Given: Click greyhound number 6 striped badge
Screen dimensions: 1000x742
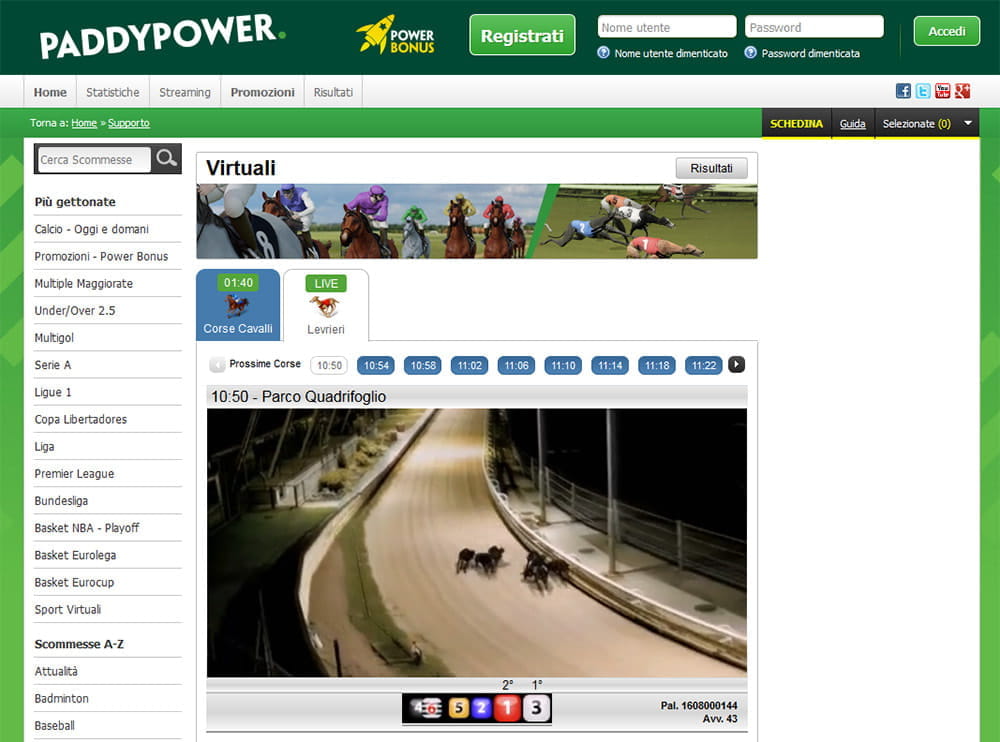Looking at the screenshot, I should pos(432,708).
